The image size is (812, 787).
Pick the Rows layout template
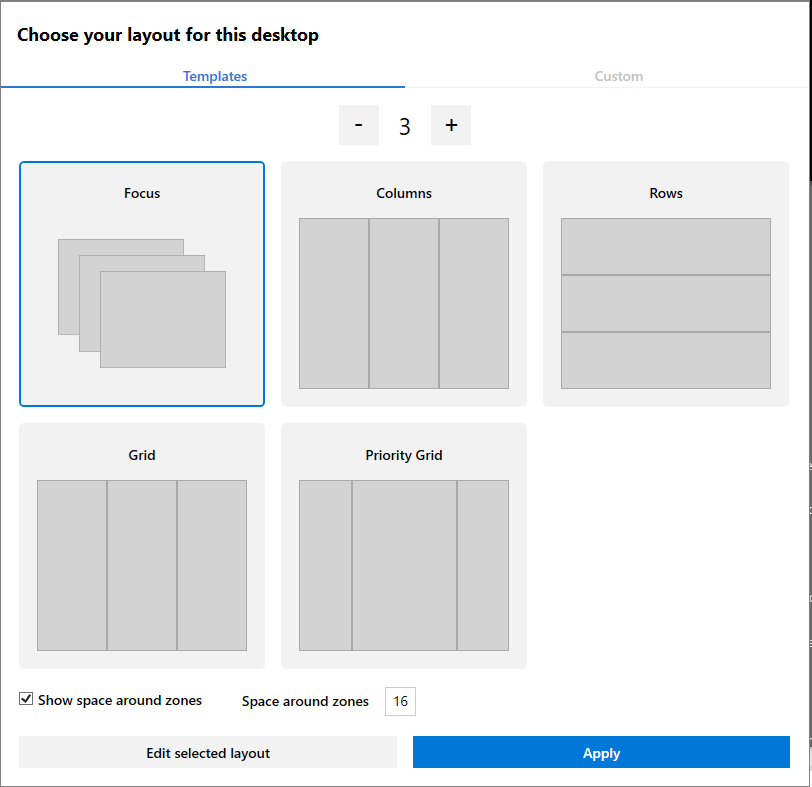(665, 284)
